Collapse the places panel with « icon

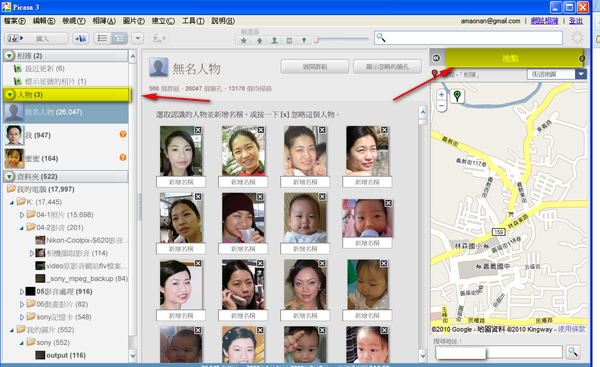point(436,58)
